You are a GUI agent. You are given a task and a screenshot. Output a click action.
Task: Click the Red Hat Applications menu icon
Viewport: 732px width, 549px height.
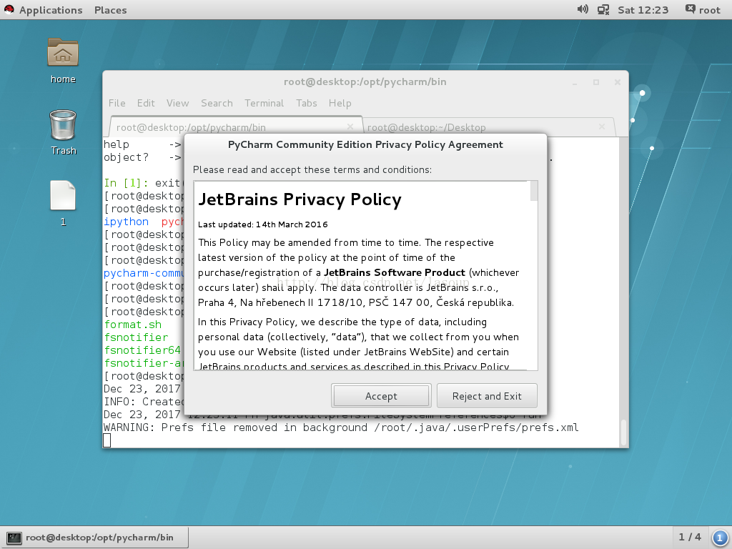click(9, 9)
